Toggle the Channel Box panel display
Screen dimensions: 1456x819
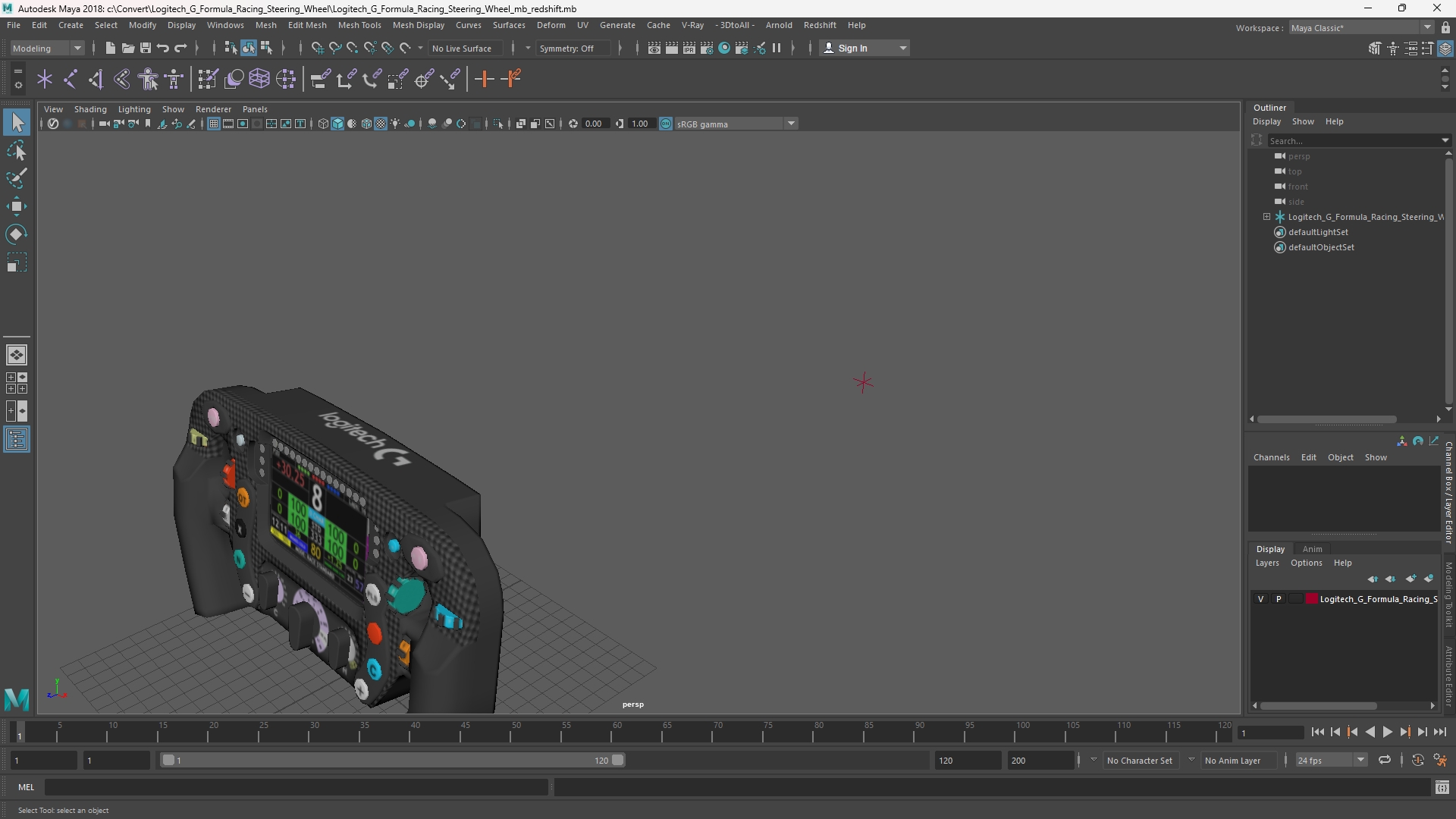(x=1445, y=48)
